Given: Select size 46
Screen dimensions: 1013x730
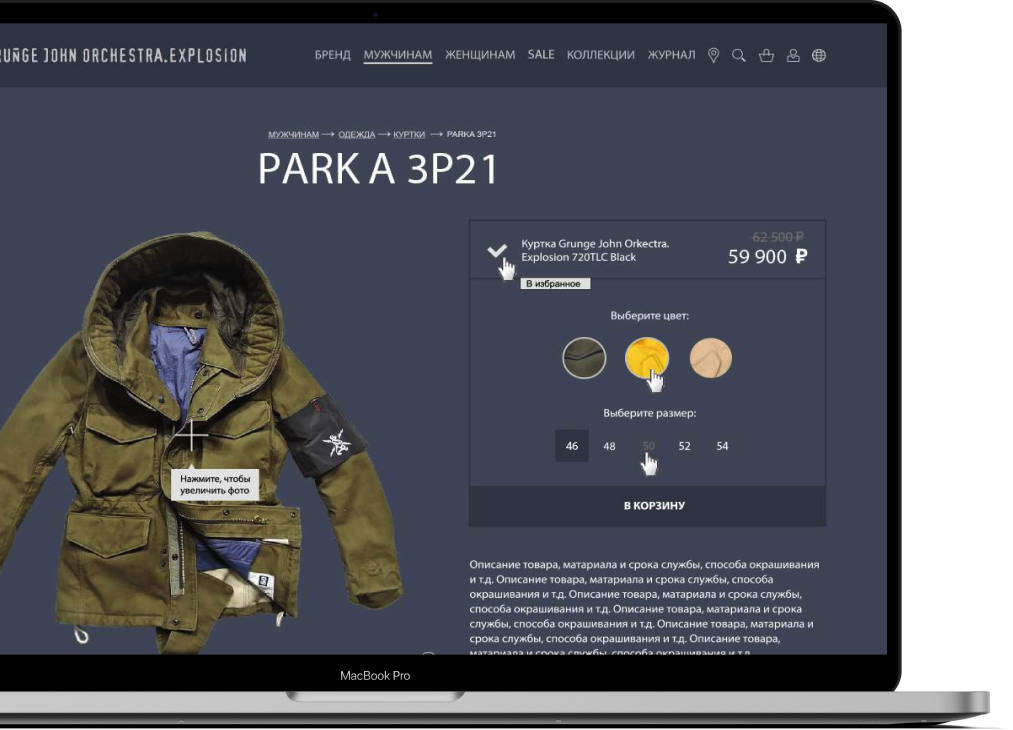Looking at the screenshot, I should [572, 446].
